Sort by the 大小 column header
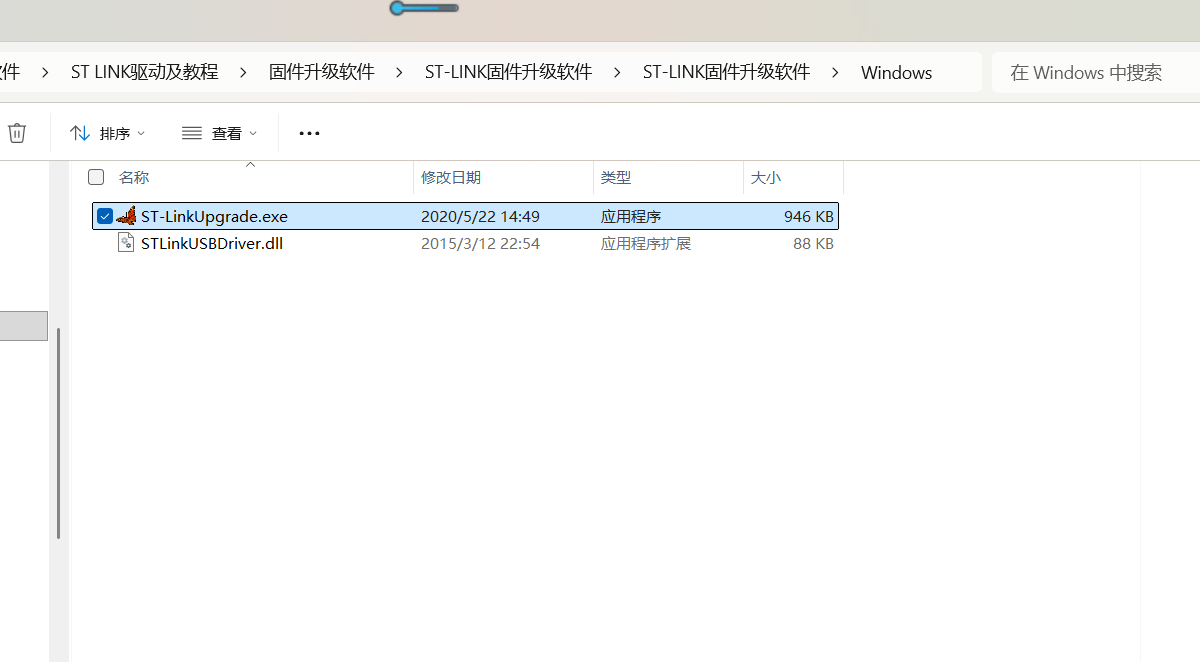 click(766, 177)
